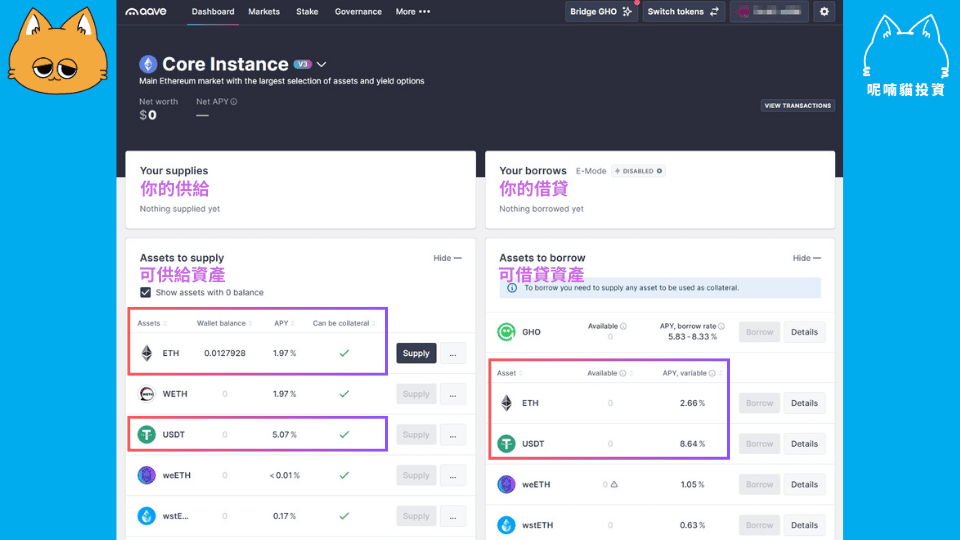
Task: Click the wallet avatar in the header
Action: (x=743, y=12)
